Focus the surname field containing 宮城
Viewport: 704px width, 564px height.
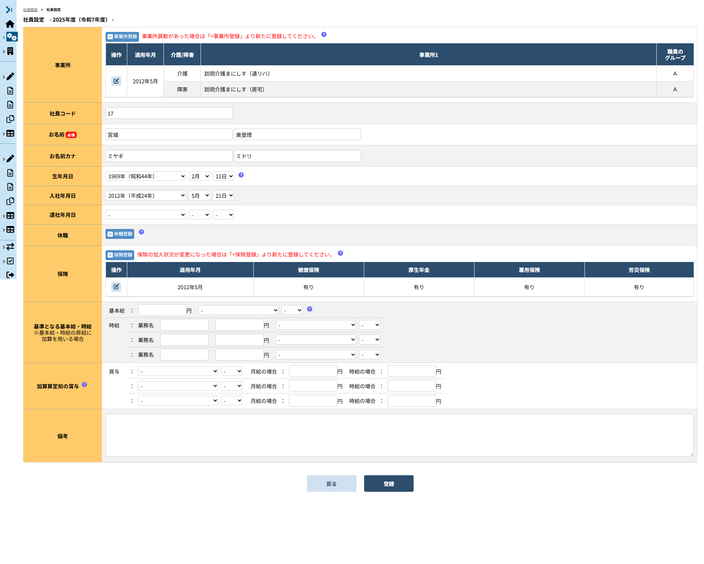[169, 134]
